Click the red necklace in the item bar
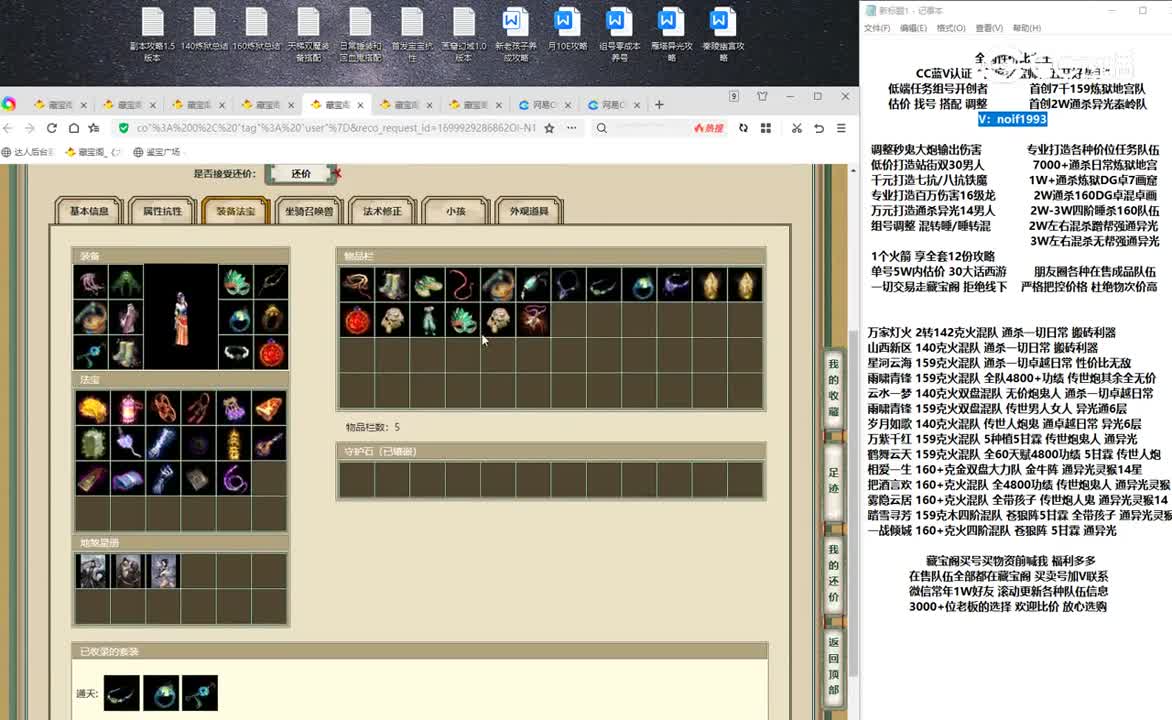The width and height of the screenshot is (1172, 720). point(463,285)
